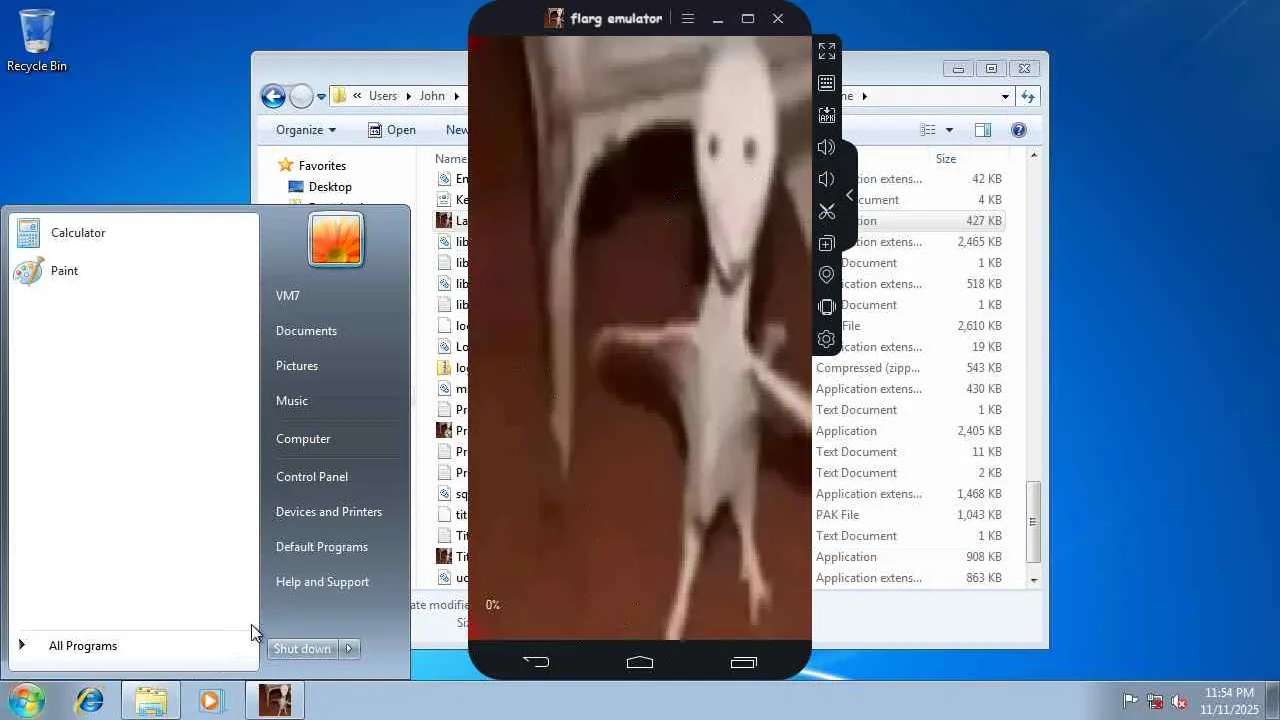The height and width of the screenshot is (720, 1280).
Task: Click the Windows Start orb
Action: [x=26, y=700]
